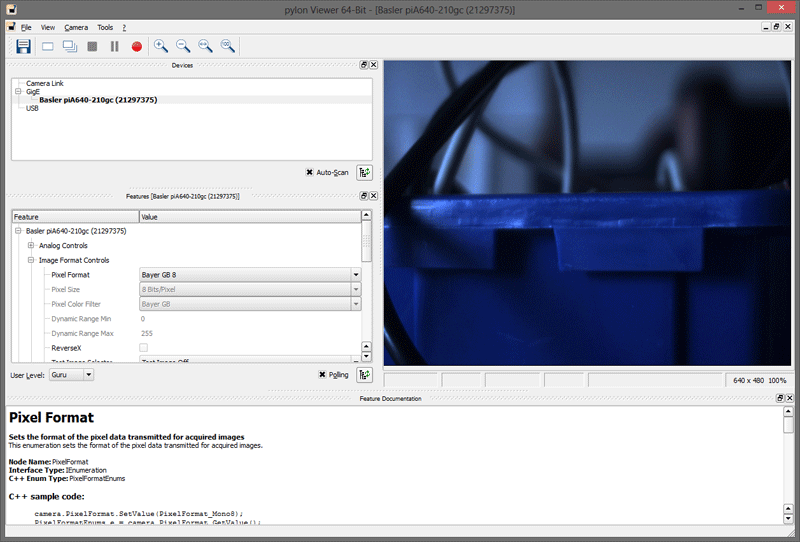The height and width of the screenshot is (542, 800).
Task: Open the File menu
Action: [x=26, y=27]
